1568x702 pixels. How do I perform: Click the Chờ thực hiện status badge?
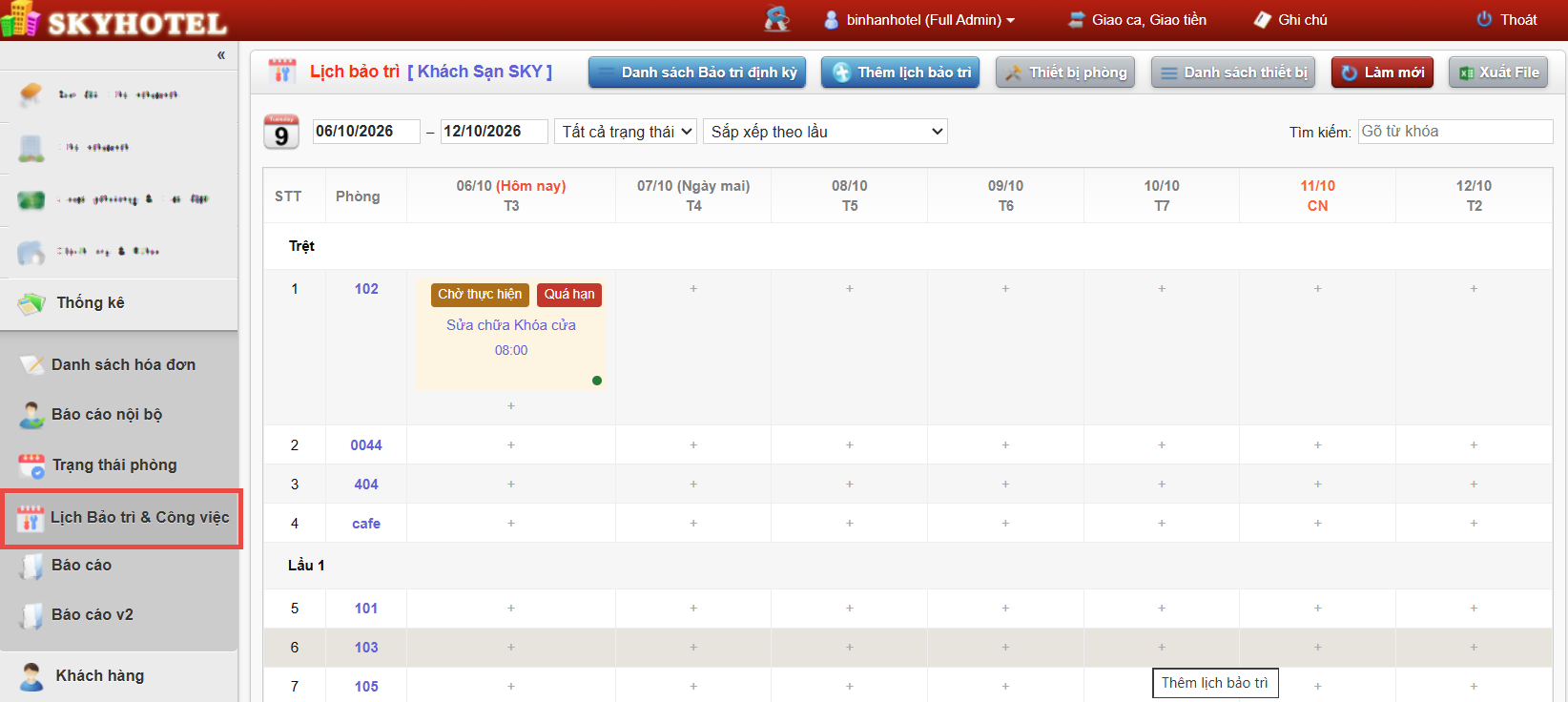(x=480, y=295)
